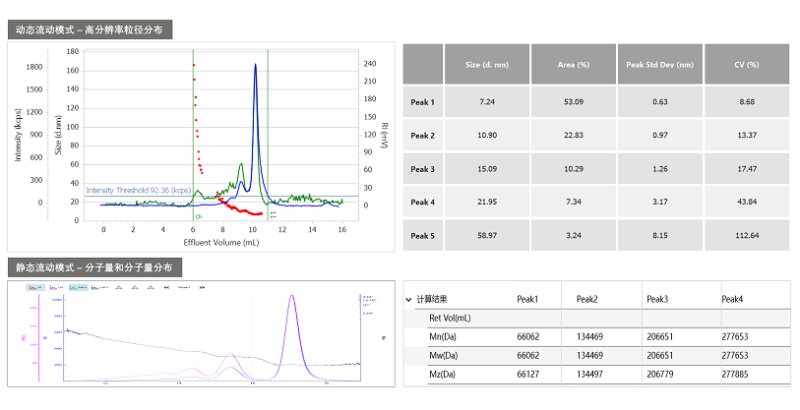
Task: Click the Intensity Threshold 92.36 line label
Action: pos(138,190)
